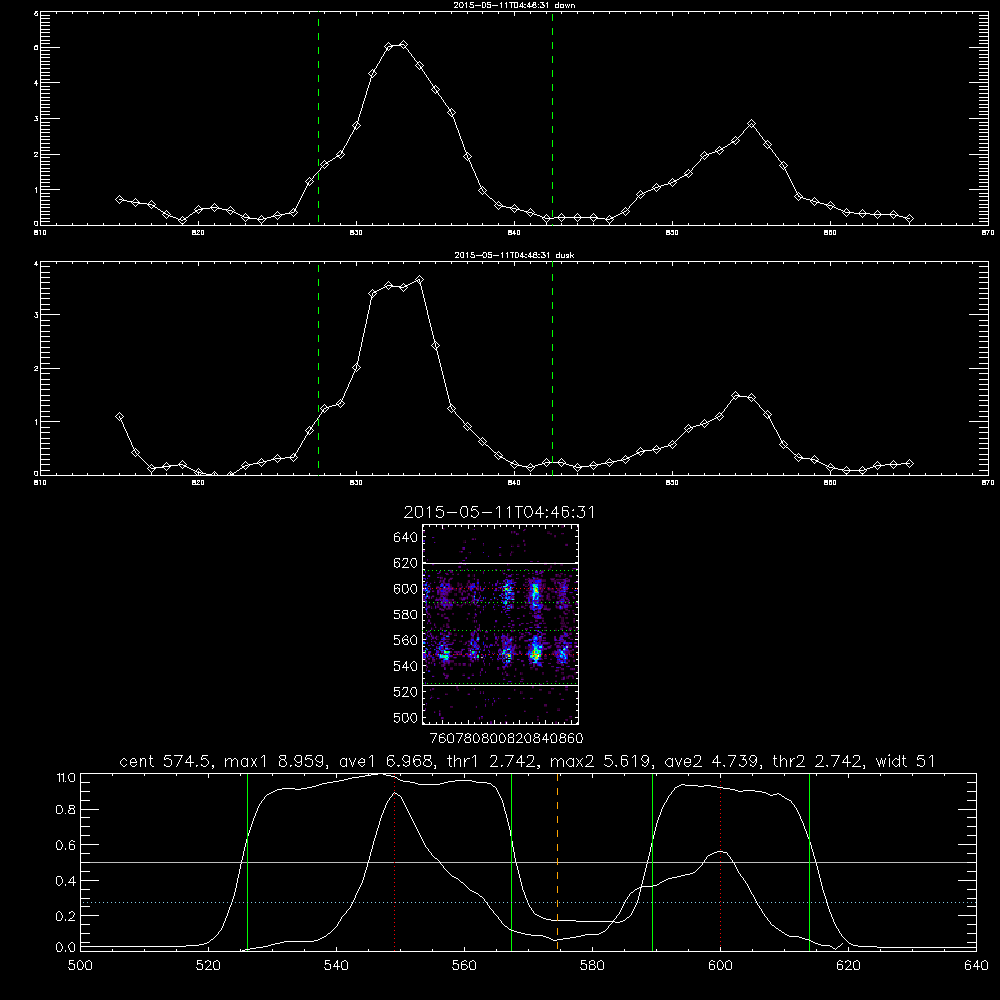Select the green vertical line near 589
1000x1000 pixels.
[x=652, y=861]
